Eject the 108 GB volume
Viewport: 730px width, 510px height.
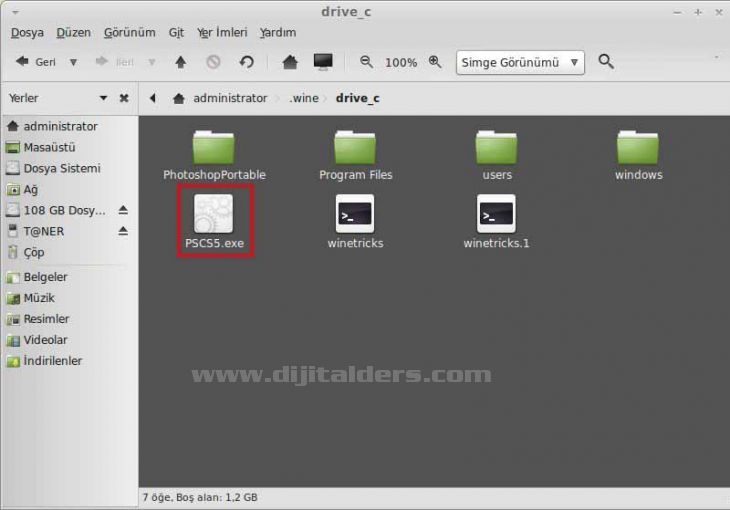click(x=123, y=210)
